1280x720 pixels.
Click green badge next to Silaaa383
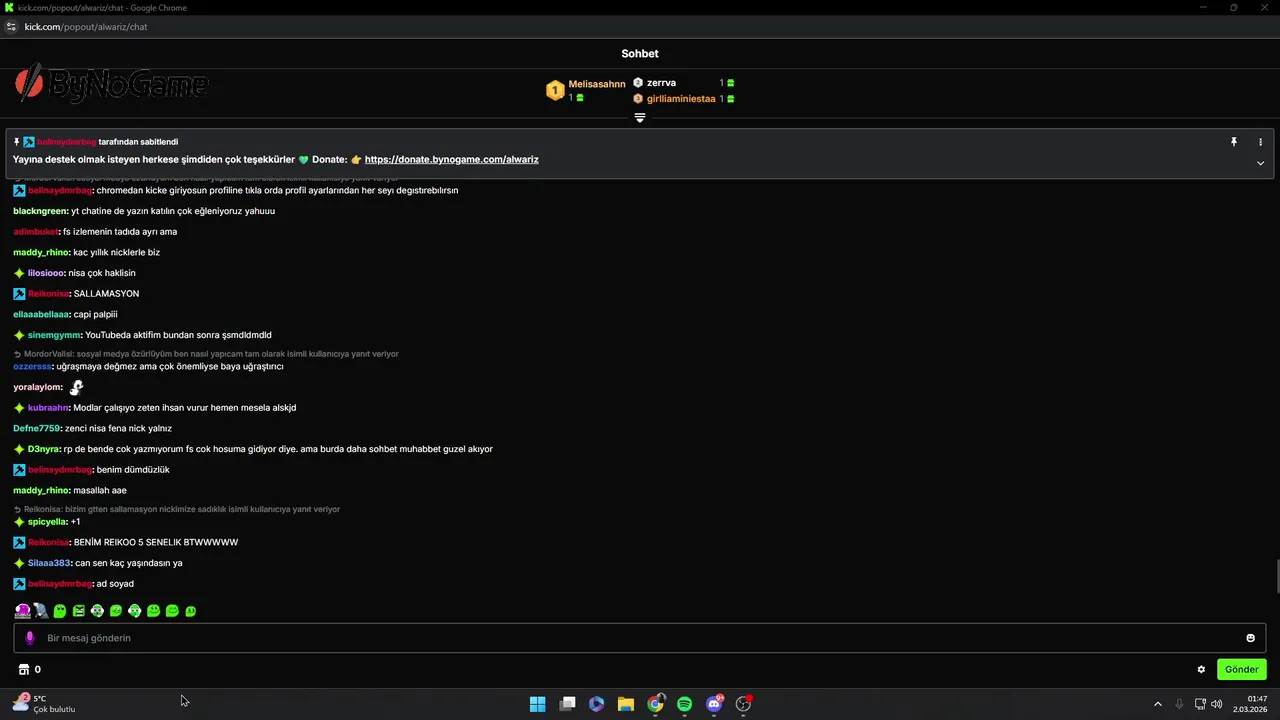[x=19, y=563]
